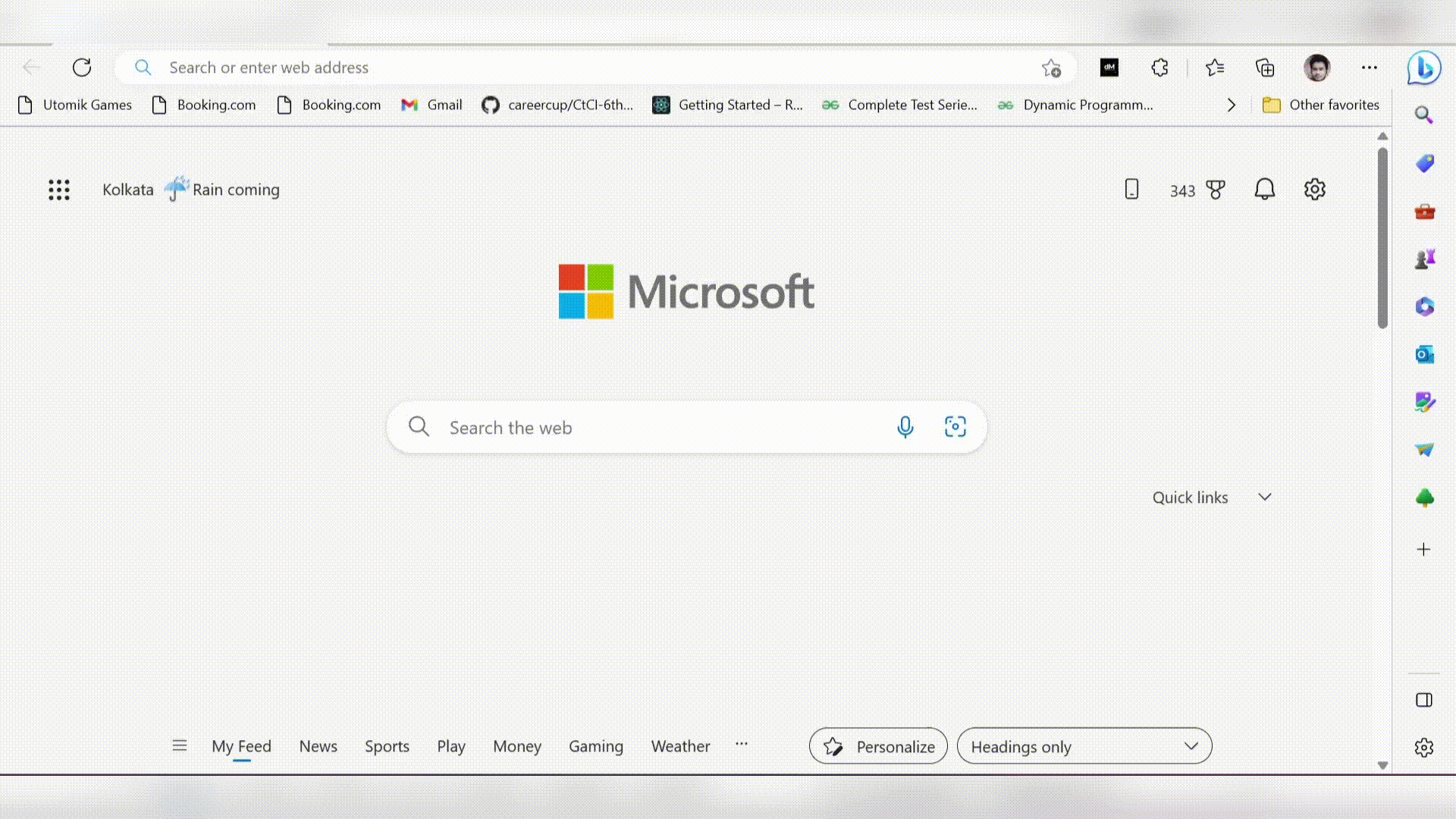This screenshot has height=819, width=1456.
Task: Click the Personalize button
Action: (x=878, y=746)
